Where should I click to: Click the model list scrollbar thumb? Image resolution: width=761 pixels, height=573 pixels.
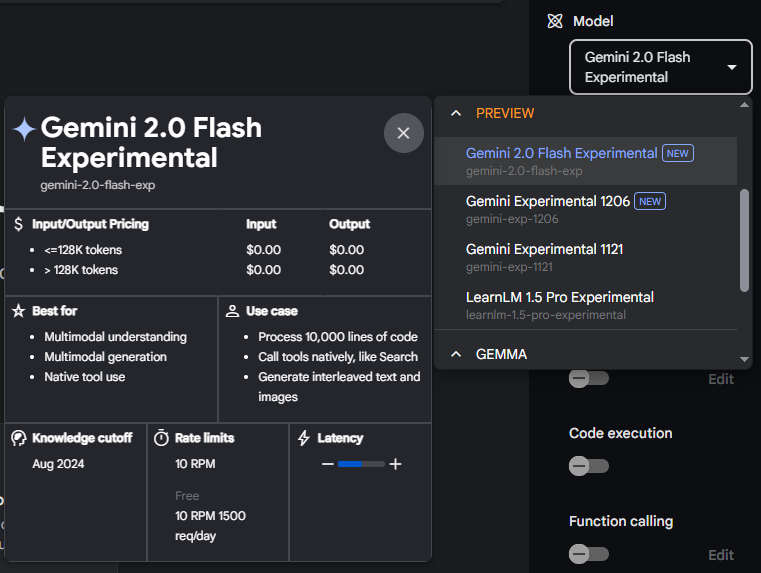coord(744,241)
